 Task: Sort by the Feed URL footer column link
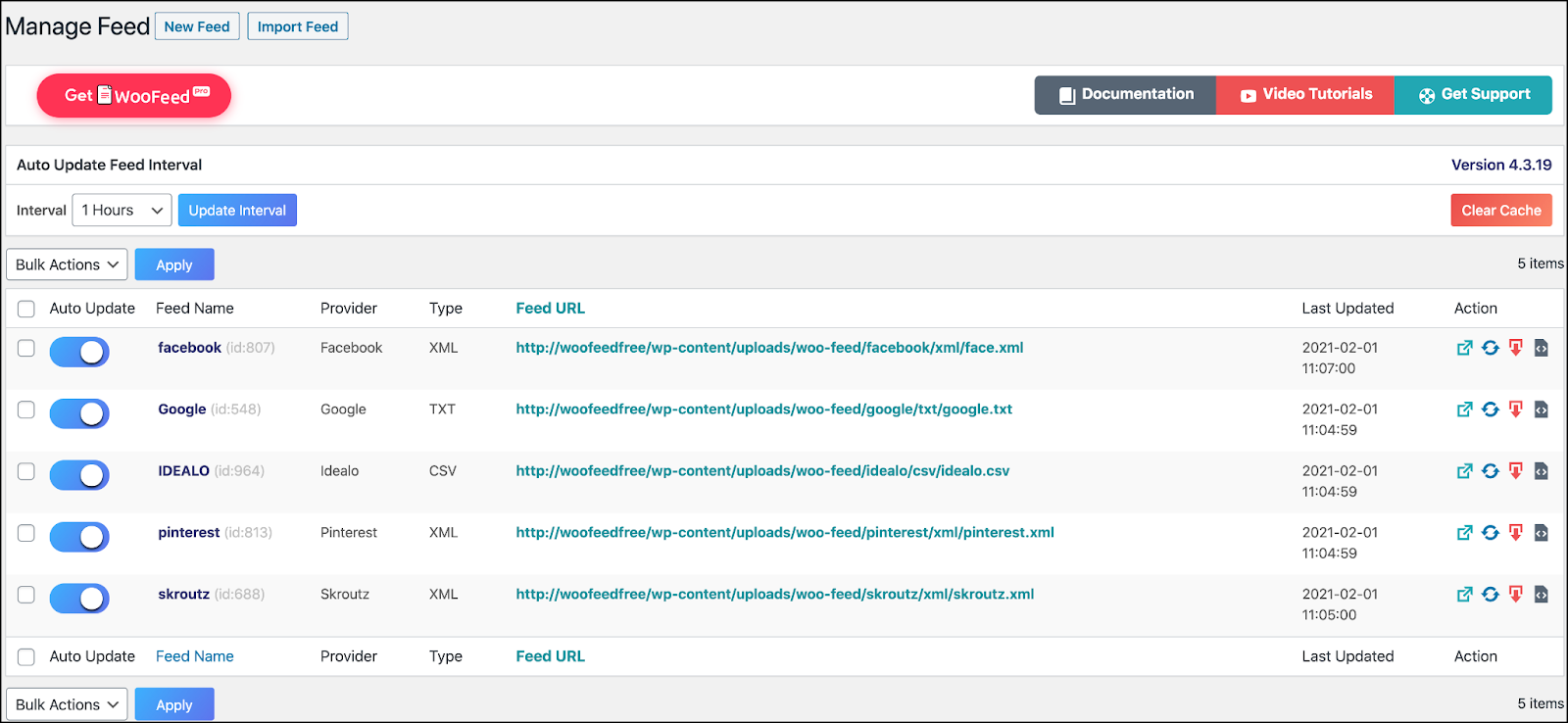[x=551, y=656]
